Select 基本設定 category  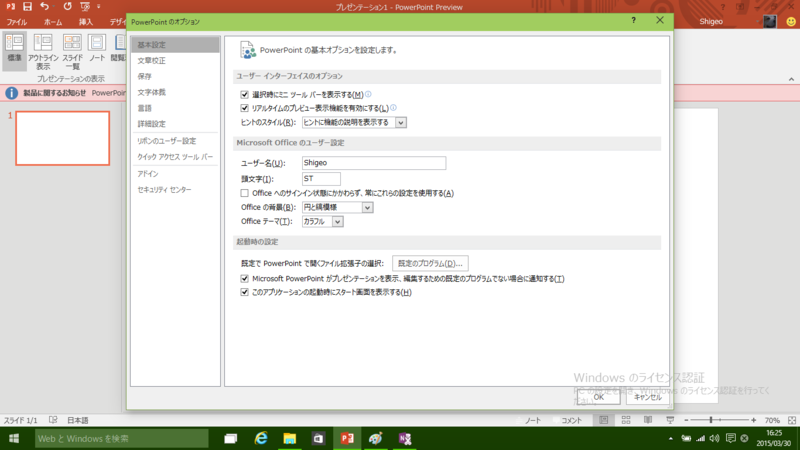click(x=176, y=45)
